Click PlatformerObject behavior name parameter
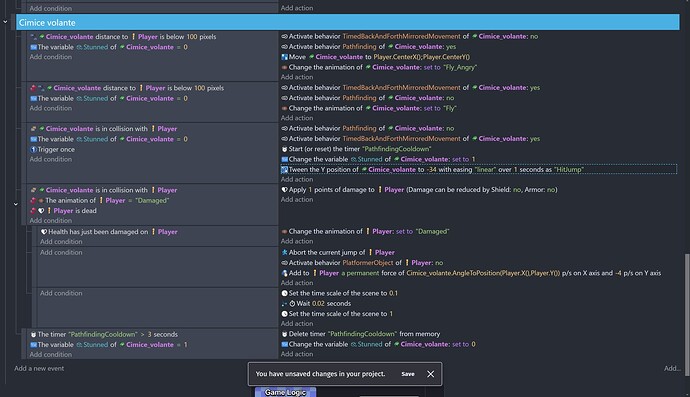690x397 pixels. [x=367, y=263]
